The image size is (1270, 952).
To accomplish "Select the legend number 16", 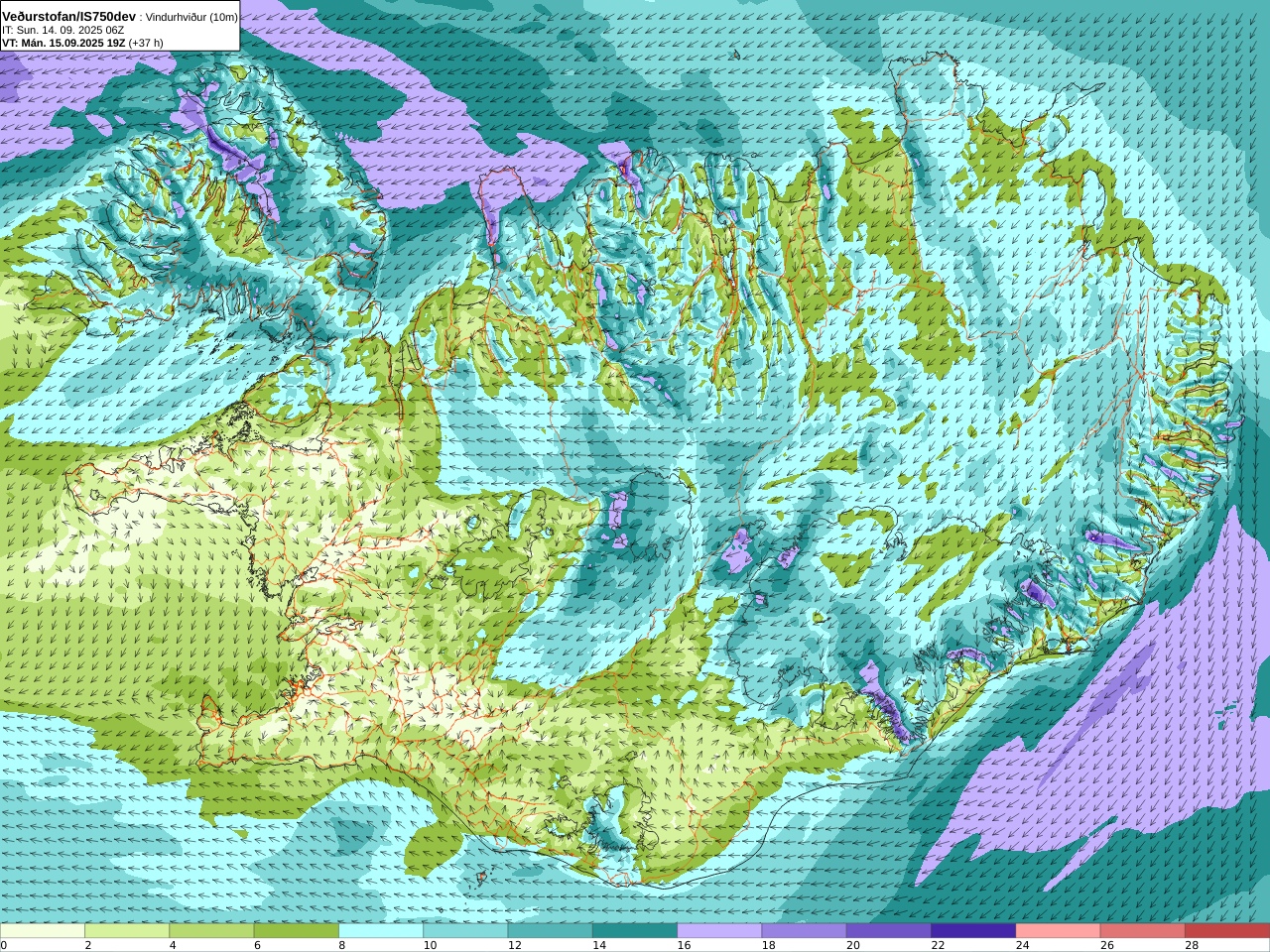I will tap(684, 945).
